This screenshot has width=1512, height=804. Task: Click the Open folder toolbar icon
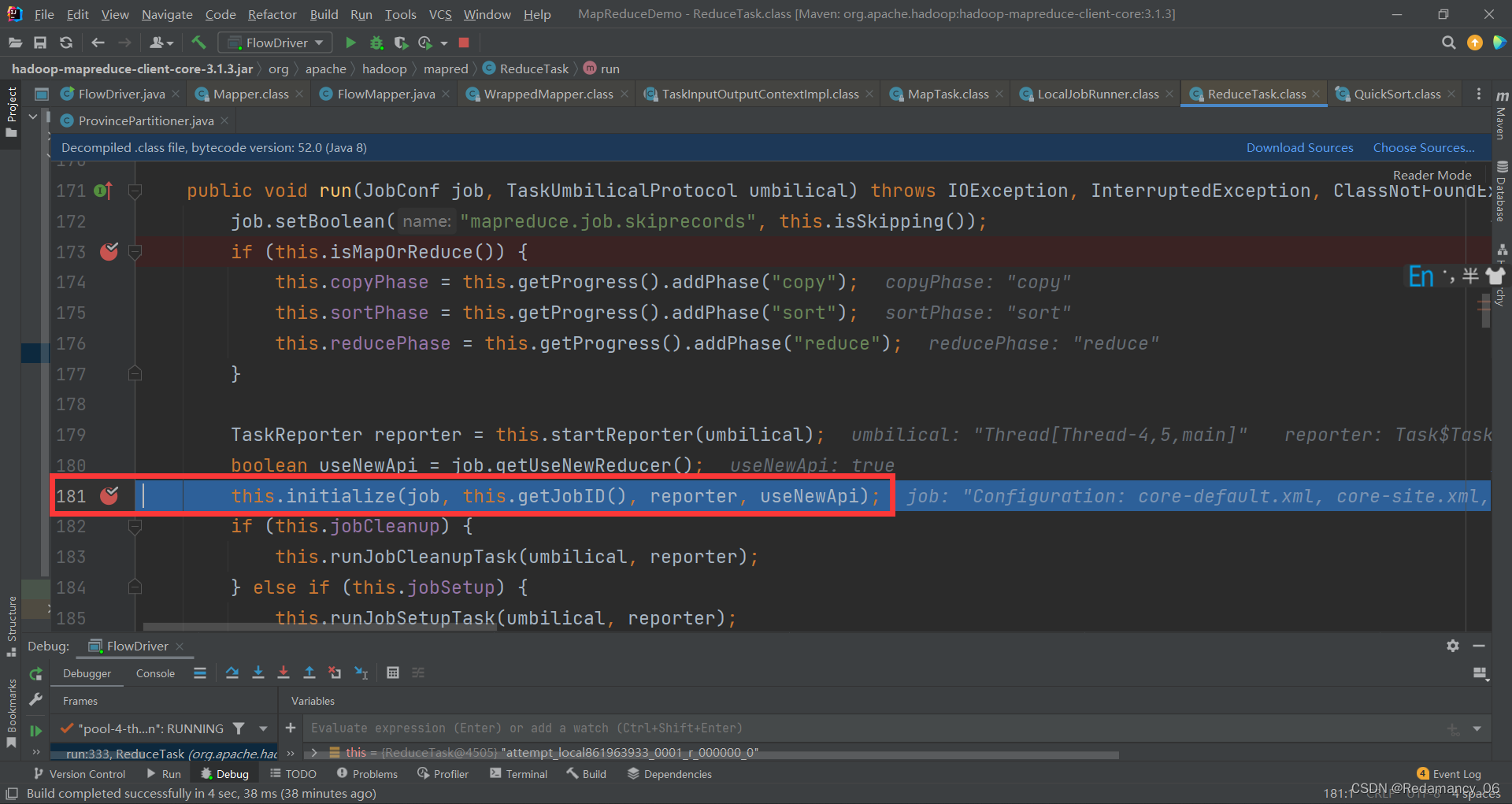point(15,43)
